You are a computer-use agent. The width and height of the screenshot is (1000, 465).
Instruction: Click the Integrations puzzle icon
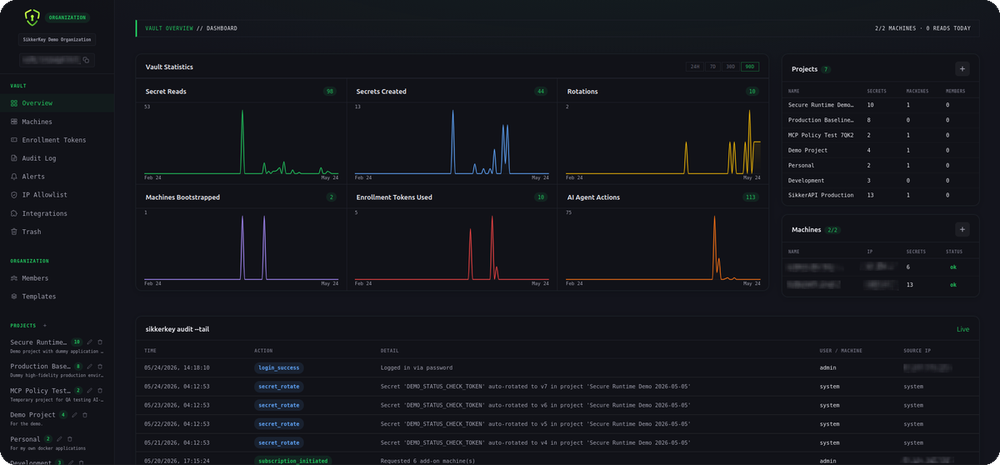pyautogui.click(x=14, y=214)
